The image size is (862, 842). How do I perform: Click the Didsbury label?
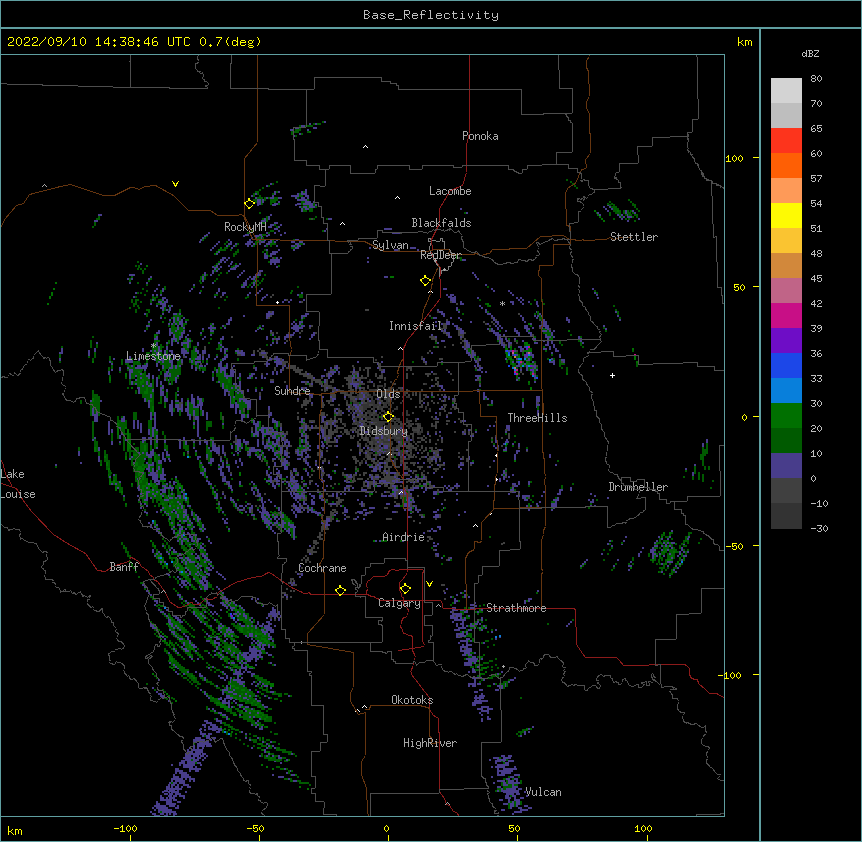point(383,431)
